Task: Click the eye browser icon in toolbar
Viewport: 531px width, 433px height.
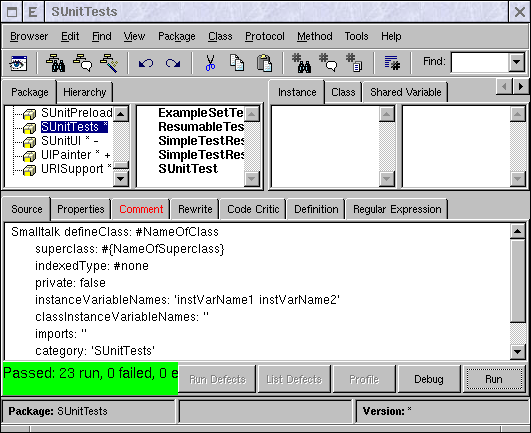Action: [x=18, y=63]
